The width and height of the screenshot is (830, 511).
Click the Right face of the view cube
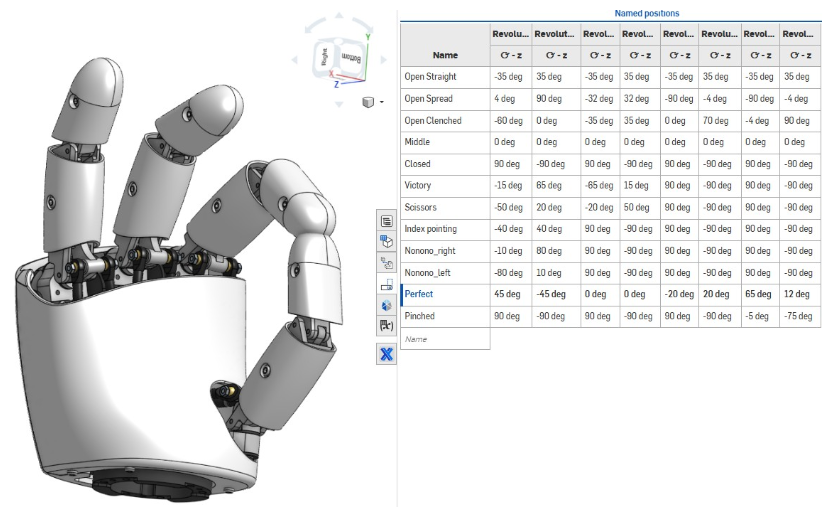coord(324,57)
